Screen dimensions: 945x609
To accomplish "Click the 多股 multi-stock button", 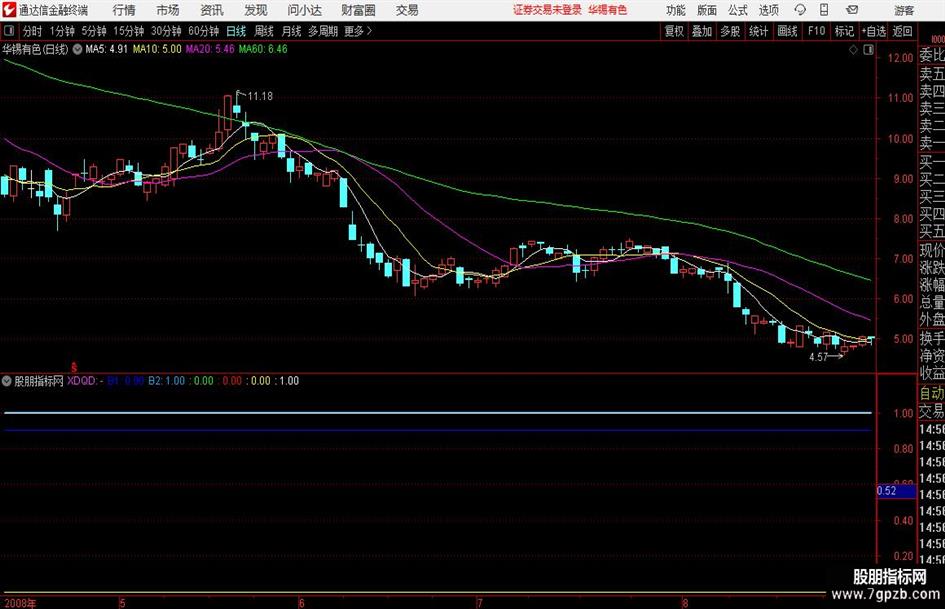I will click(730, 31).
